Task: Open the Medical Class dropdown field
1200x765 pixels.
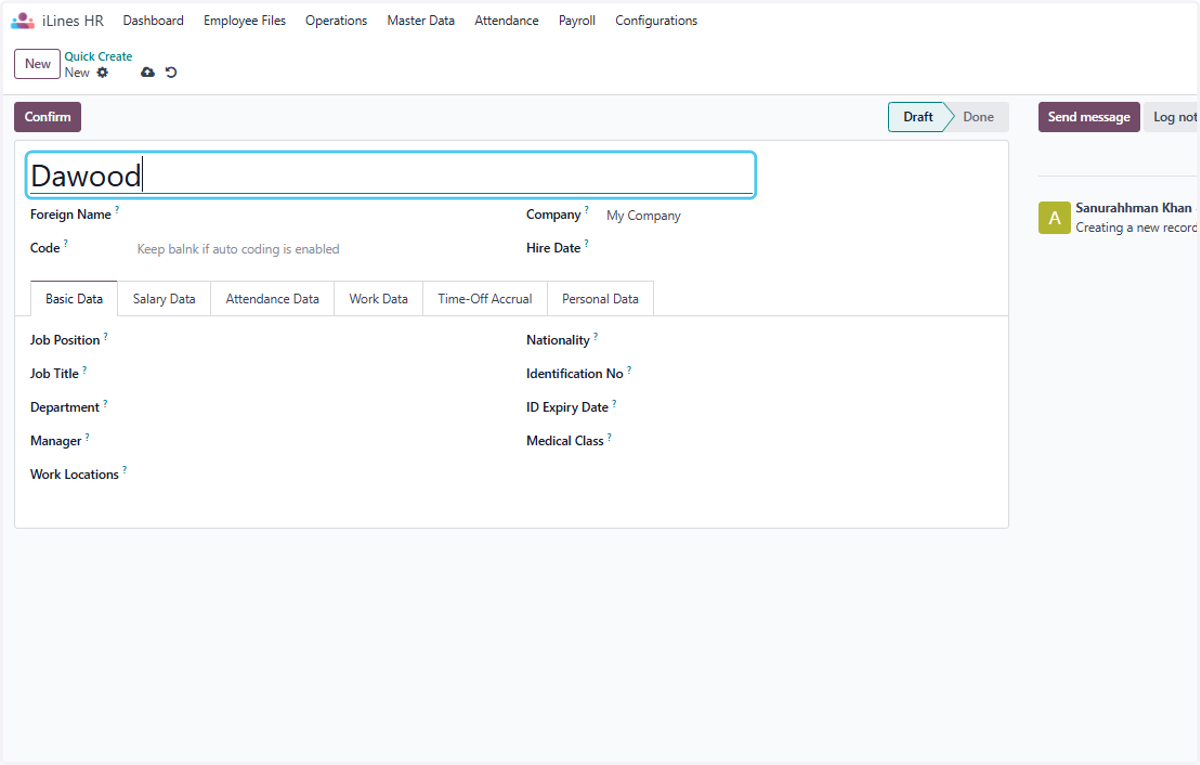Action: [815, 441]
